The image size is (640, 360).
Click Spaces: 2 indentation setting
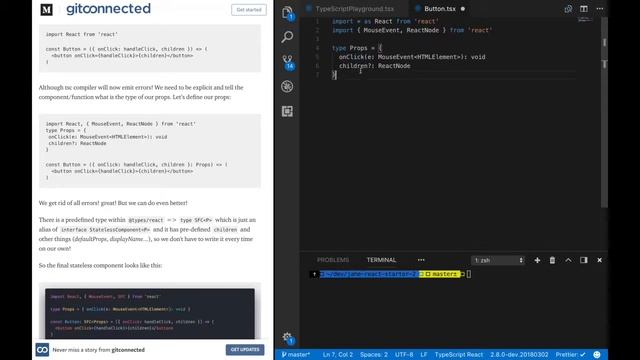tap(374, 354)
